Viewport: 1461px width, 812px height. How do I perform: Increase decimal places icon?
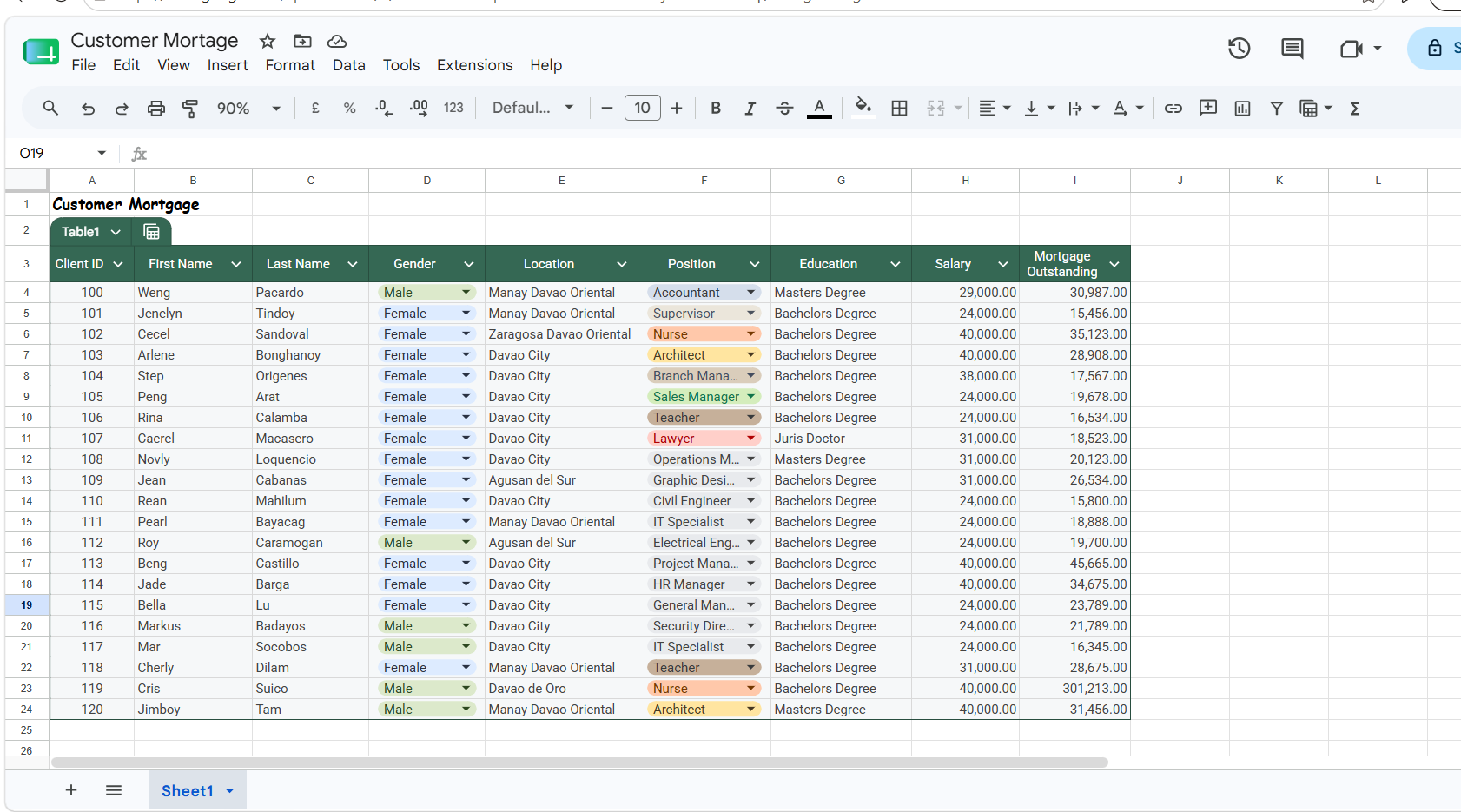click(x=419, y=108)
